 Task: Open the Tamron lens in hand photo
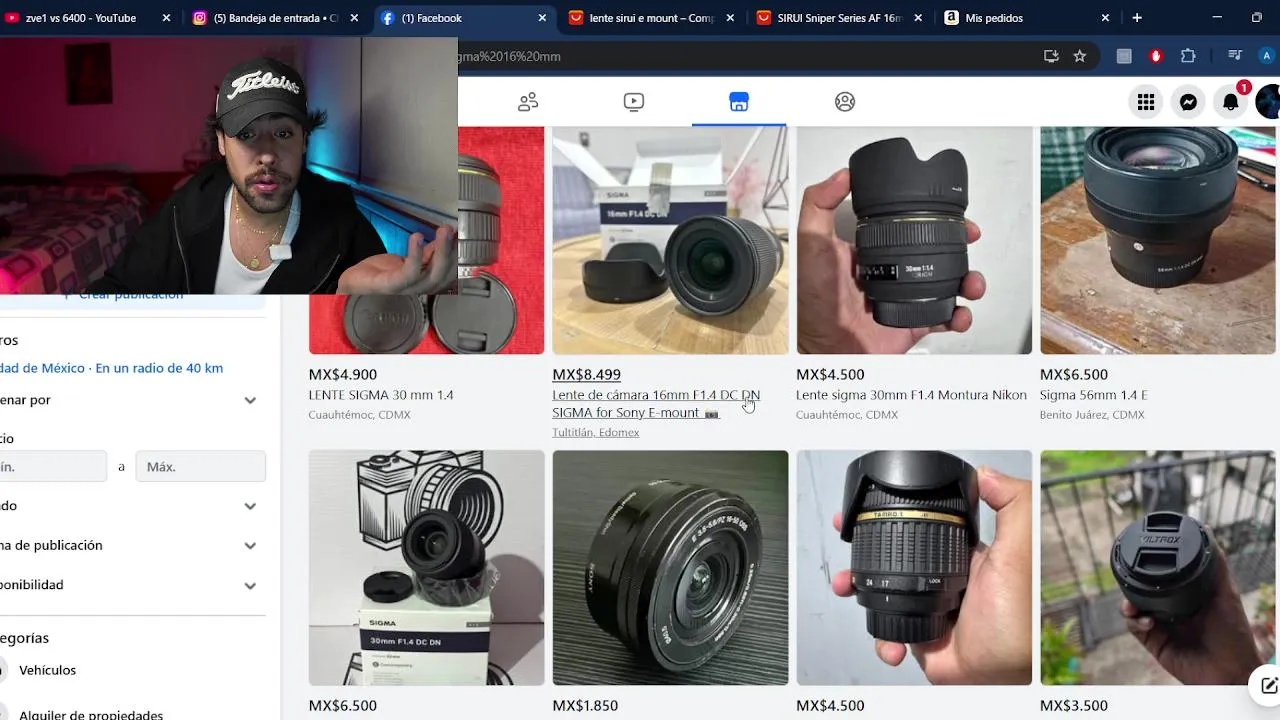(x=914, y=568)
